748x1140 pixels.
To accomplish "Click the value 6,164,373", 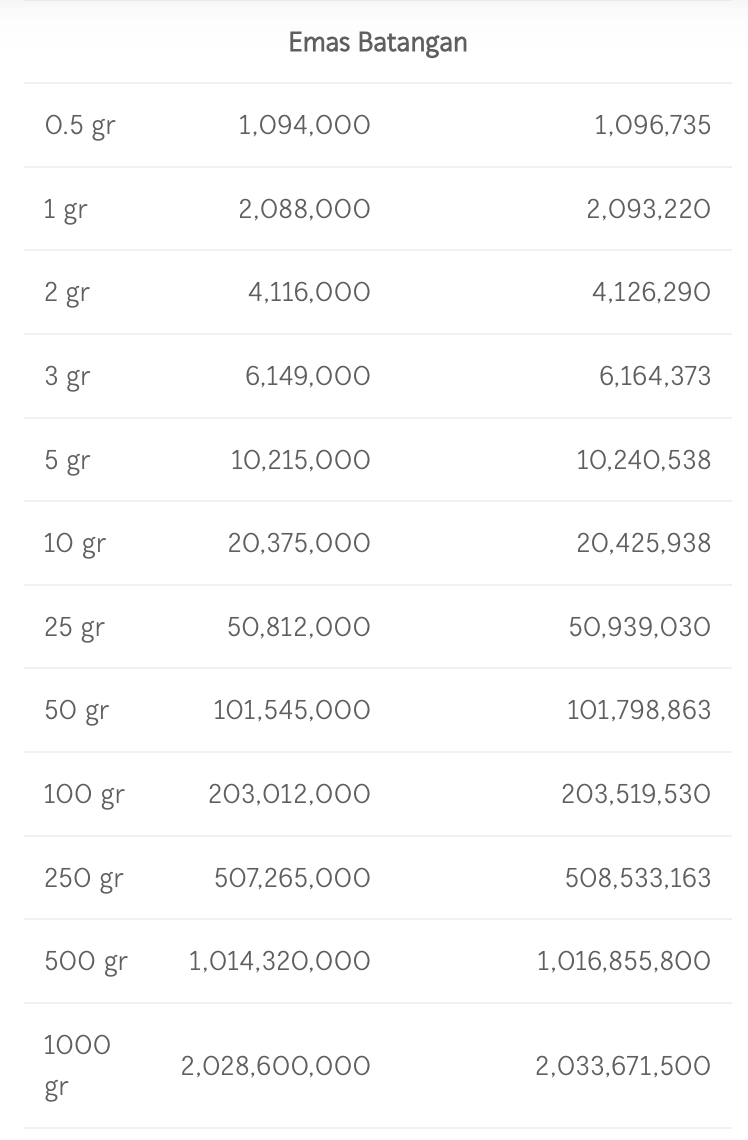I will coord(655,376).
